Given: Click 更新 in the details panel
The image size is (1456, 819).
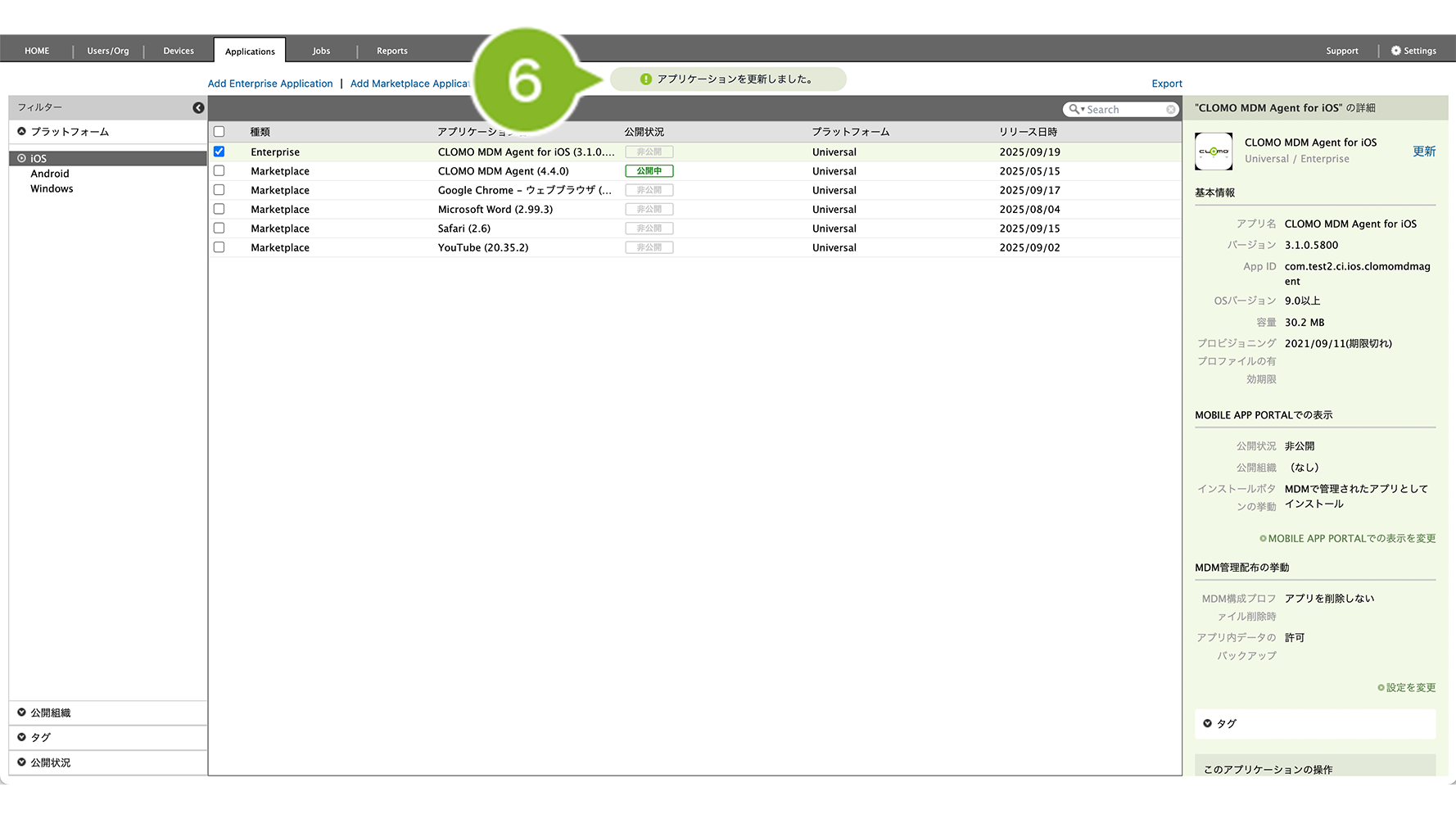Looking at the screenshot, I should pyautogui.click(x=1423, y=152).
